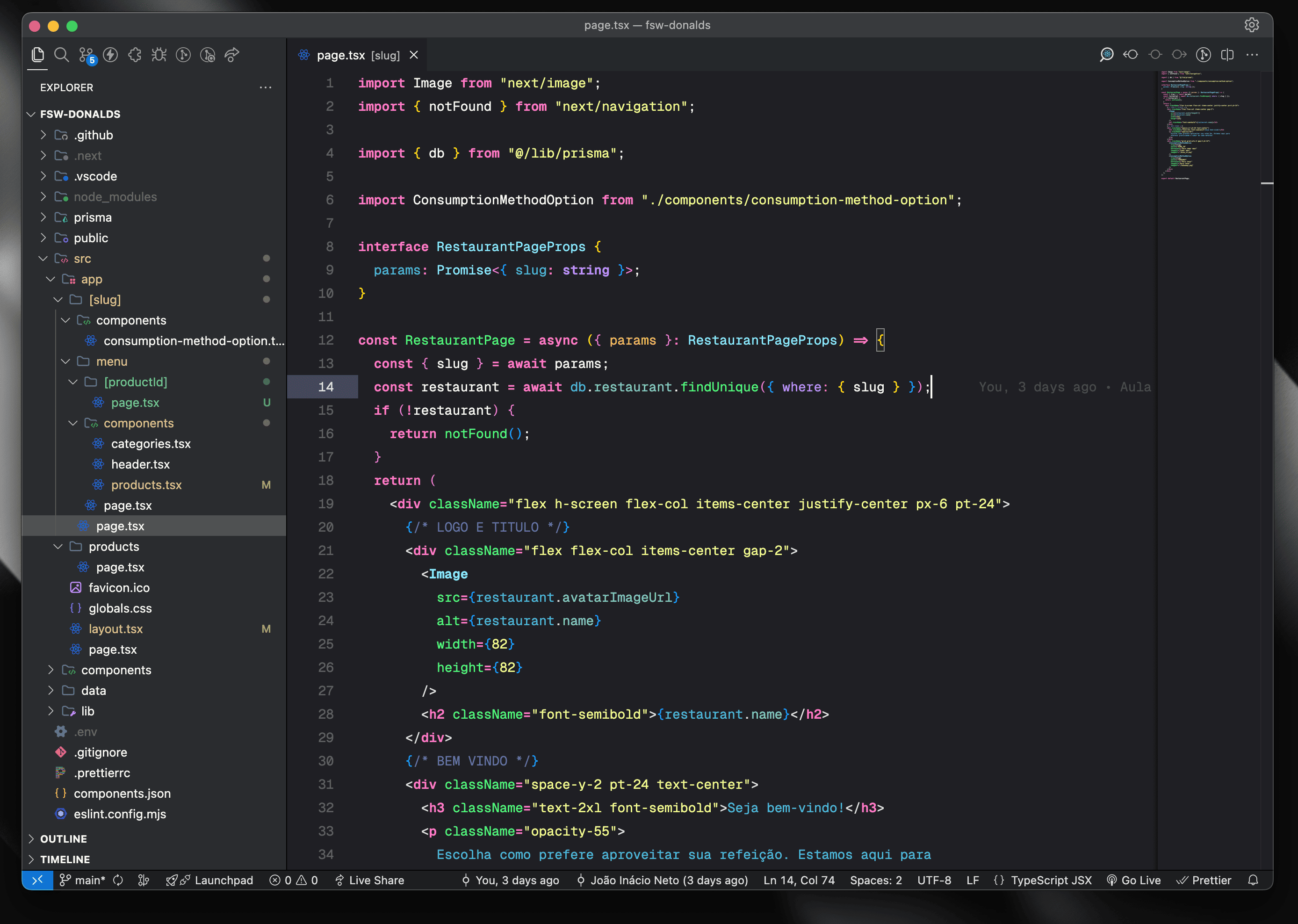Collapse the src folder

tap(82, 258)
